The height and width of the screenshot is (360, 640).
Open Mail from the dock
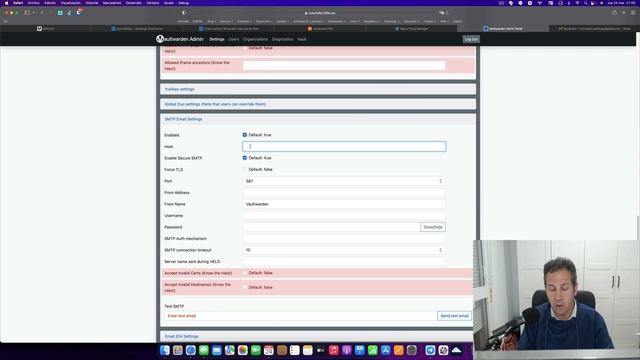(x=217, y=350)
